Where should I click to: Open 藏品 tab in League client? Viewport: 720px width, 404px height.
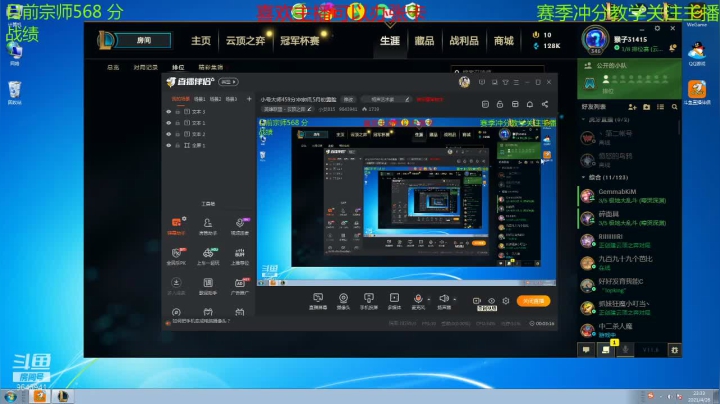tap(424, 41)
